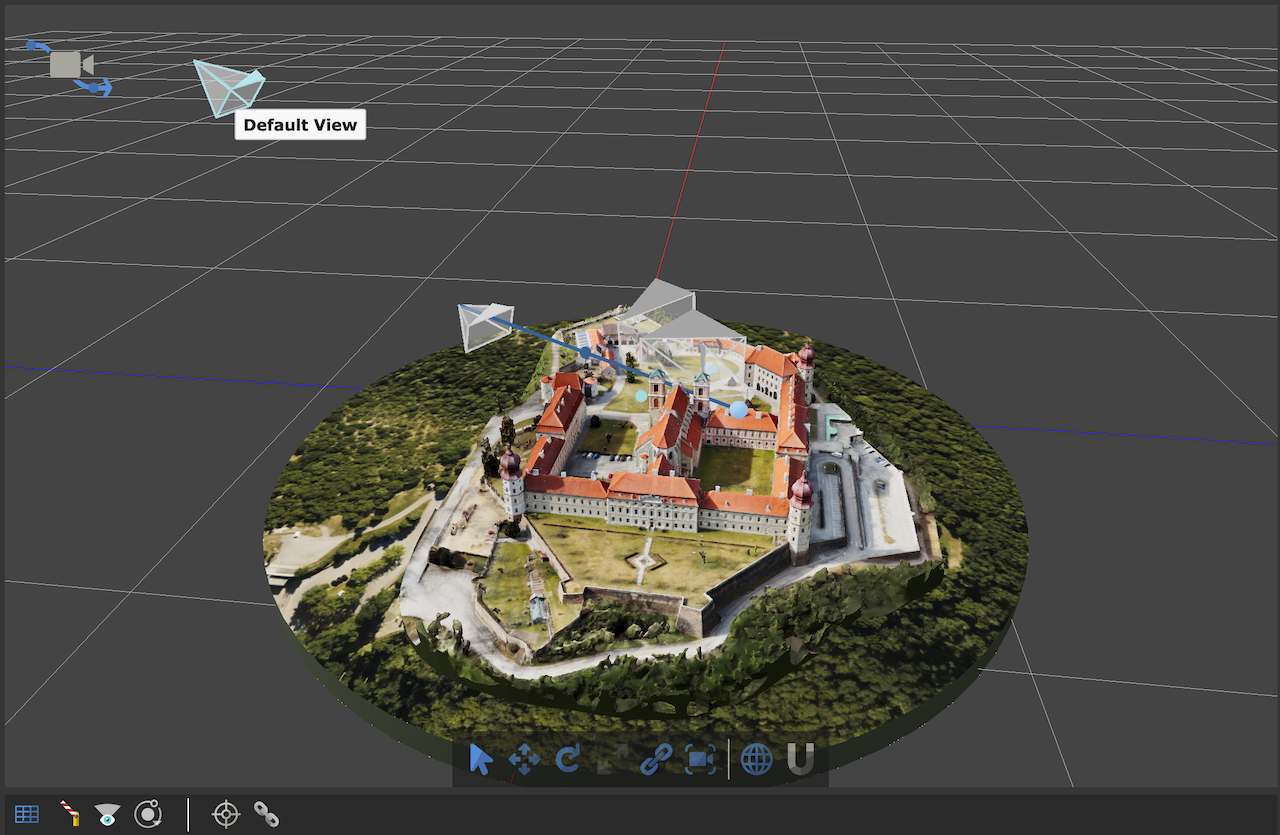Click the Default View label
This screenshot has height=835, width=1280.
300,125
